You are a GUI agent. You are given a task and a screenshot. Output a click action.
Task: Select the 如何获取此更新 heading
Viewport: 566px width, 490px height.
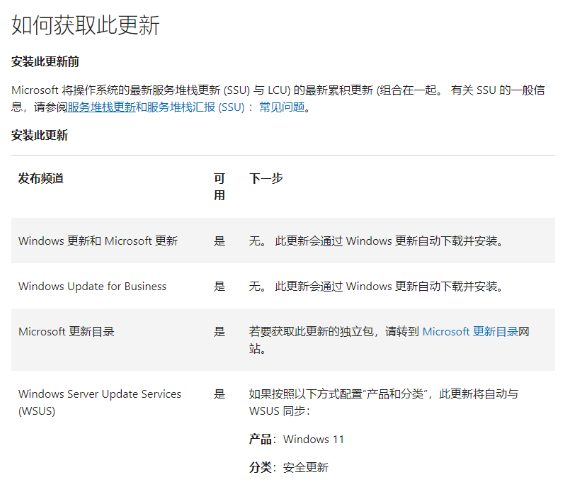click(86, 25)
